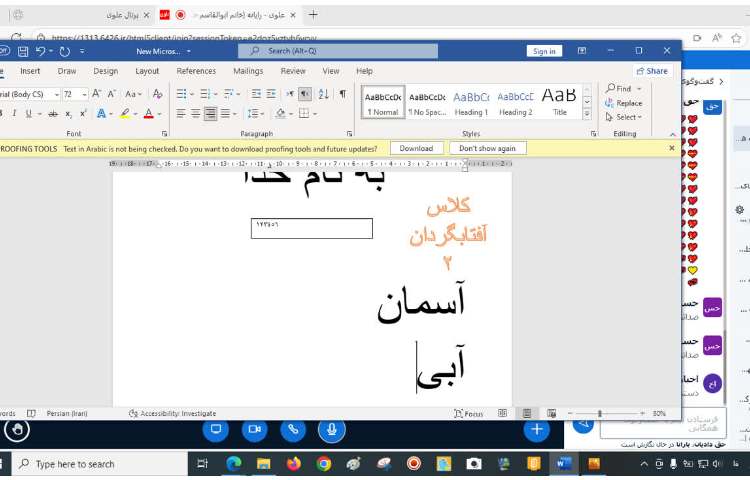Set left-to-right text direction
Image resolution: width=750 pixels, height=480 pixels.
click(x=290, y=94)
